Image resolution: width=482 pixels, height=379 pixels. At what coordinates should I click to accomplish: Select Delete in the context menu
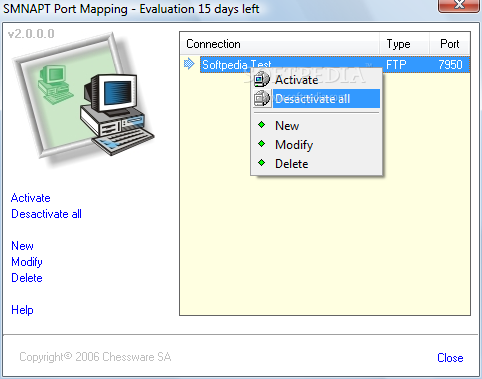pos(316,164)
